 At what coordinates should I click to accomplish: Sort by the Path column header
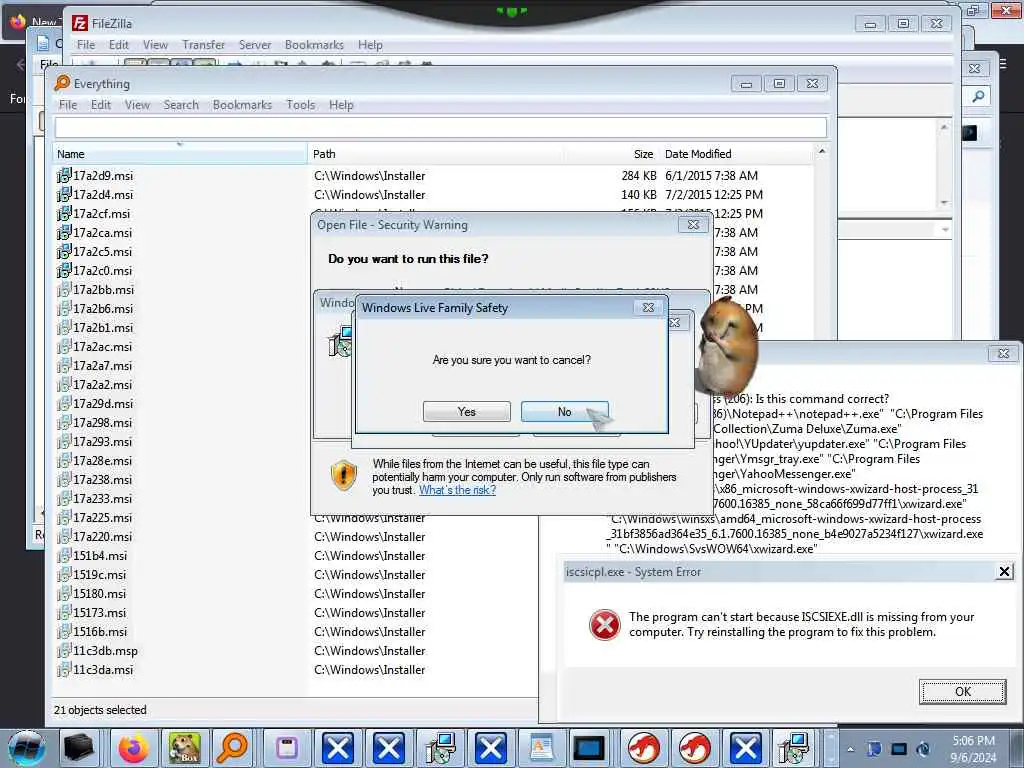coord(434,154)
